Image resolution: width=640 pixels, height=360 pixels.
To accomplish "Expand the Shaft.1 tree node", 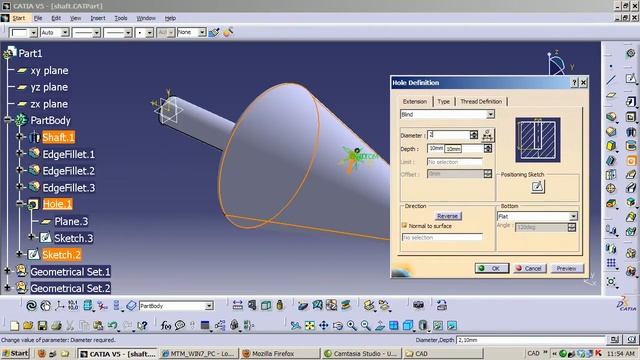I will point(19,137).
